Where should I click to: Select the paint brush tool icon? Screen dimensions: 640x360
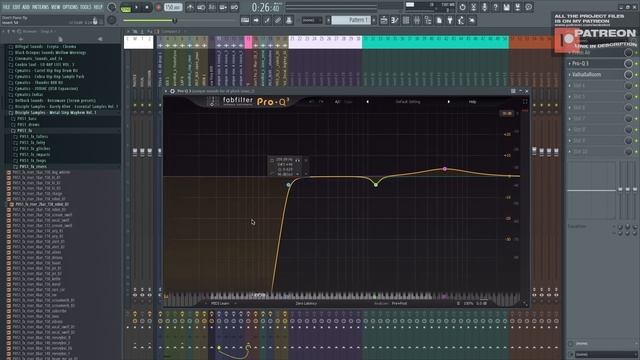(278, 20)
